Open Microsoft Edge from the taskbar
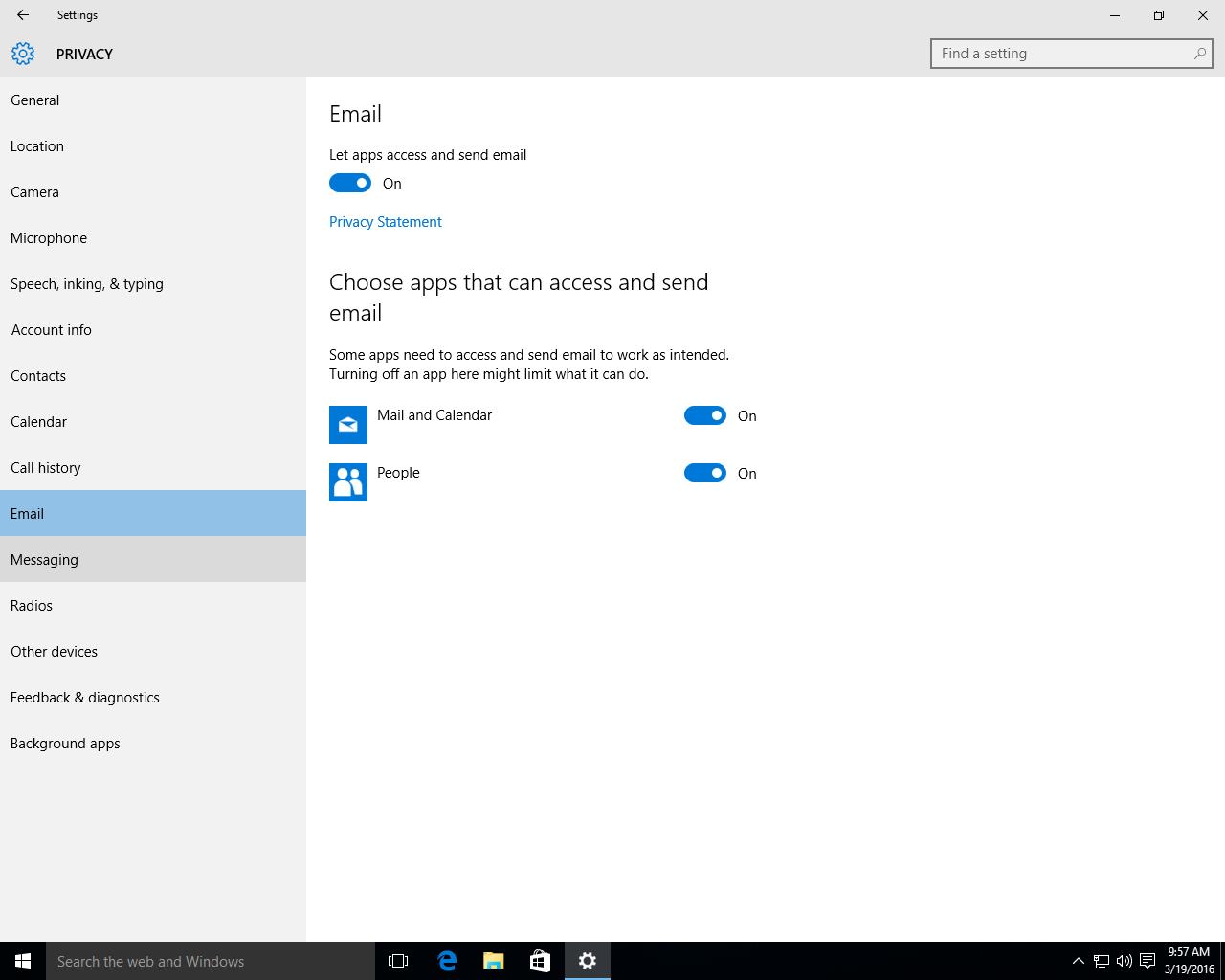Image resolution: width=1225 pixels, height=980 pixels. point(447,961)
